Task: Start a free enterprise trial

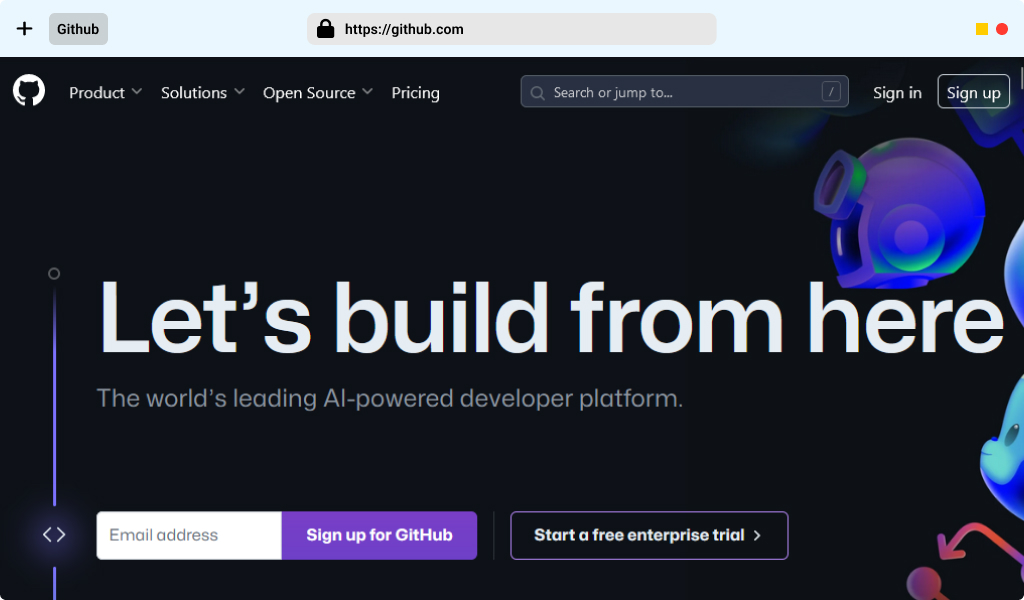Action: (x=649, y=535)
